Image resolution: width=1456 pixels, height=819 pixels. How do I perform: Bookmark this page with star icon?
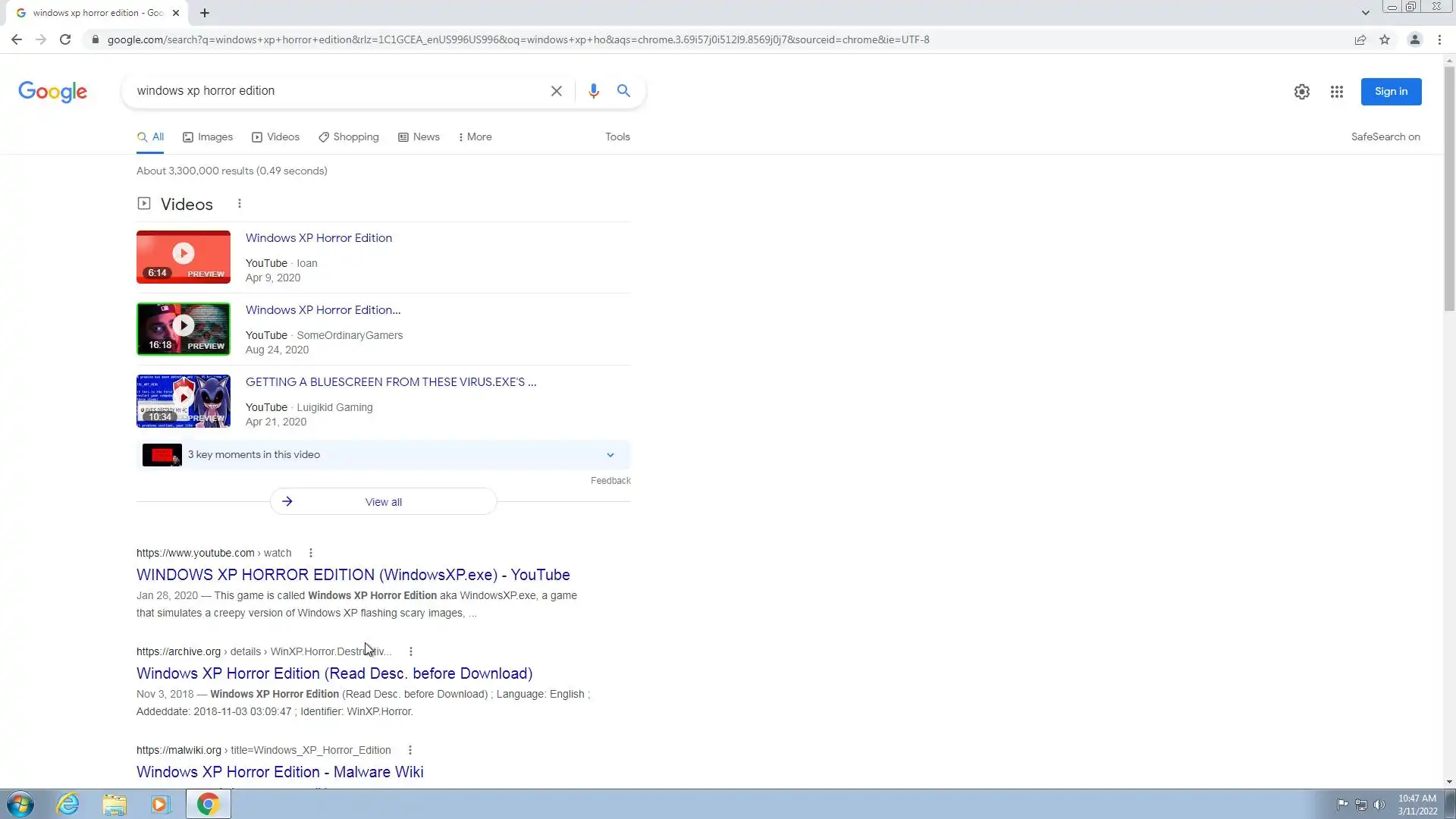click(x=1385, y=39)
